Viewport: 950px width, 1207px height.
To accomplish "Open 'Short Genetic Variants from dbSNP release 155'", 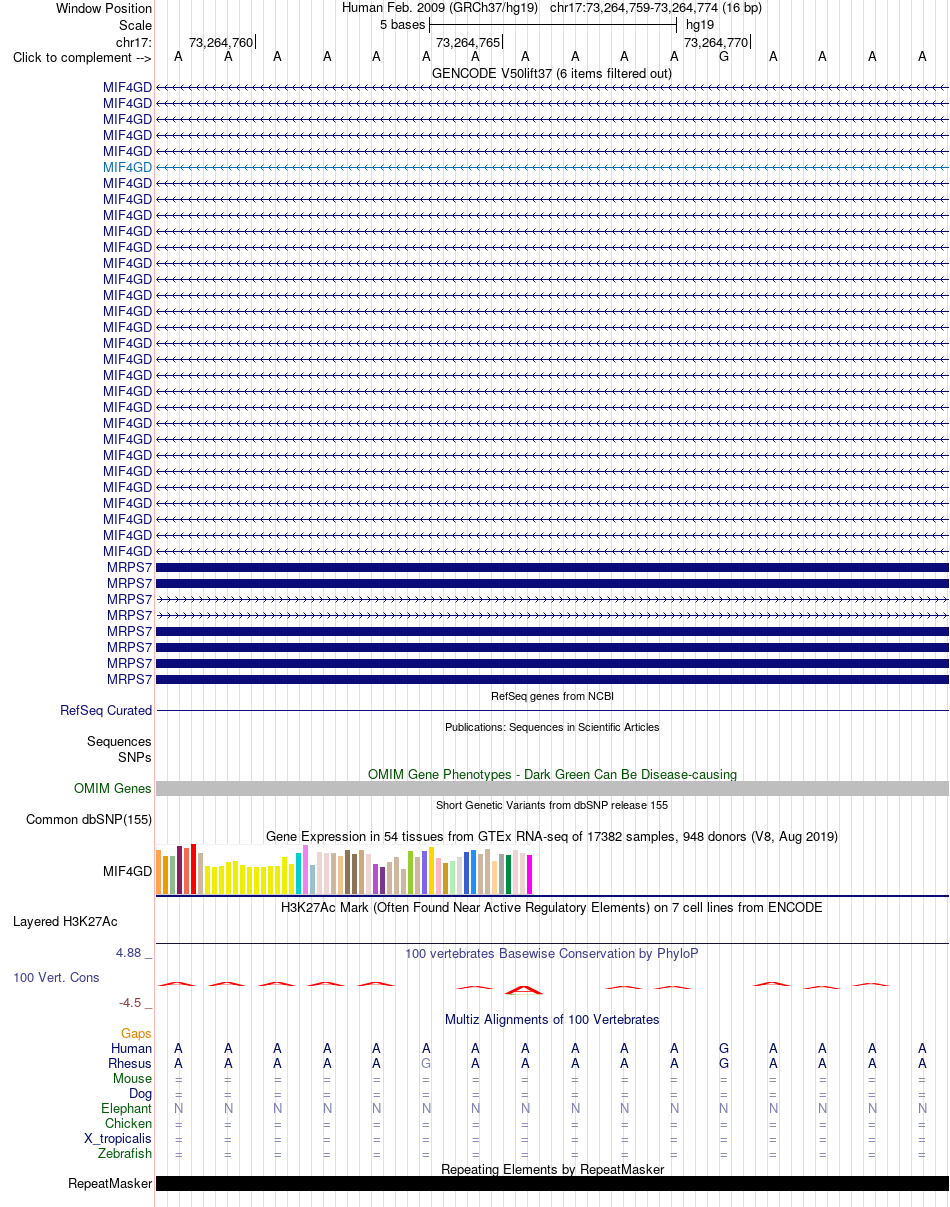I will (552, 805).
